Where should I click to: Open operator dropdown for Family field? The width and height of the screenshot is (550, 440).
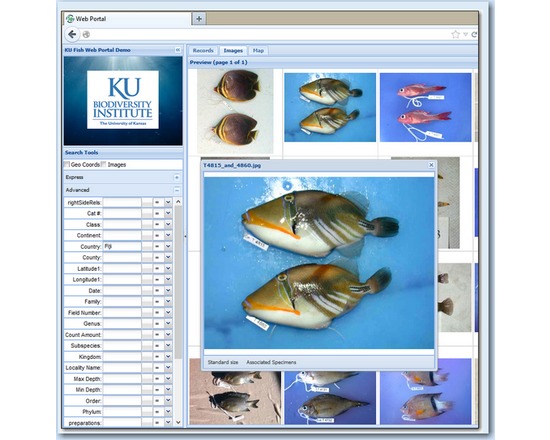tap(168, 301)
